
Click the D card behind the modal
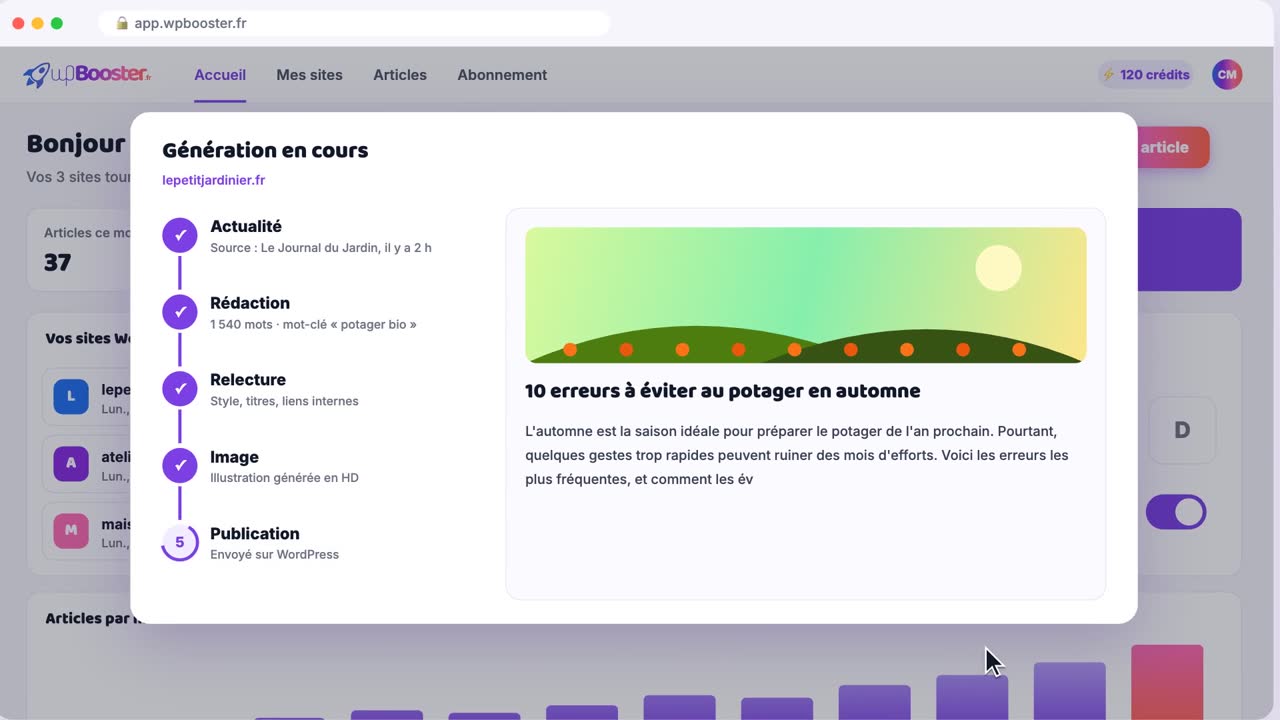tap(1182, 430)
